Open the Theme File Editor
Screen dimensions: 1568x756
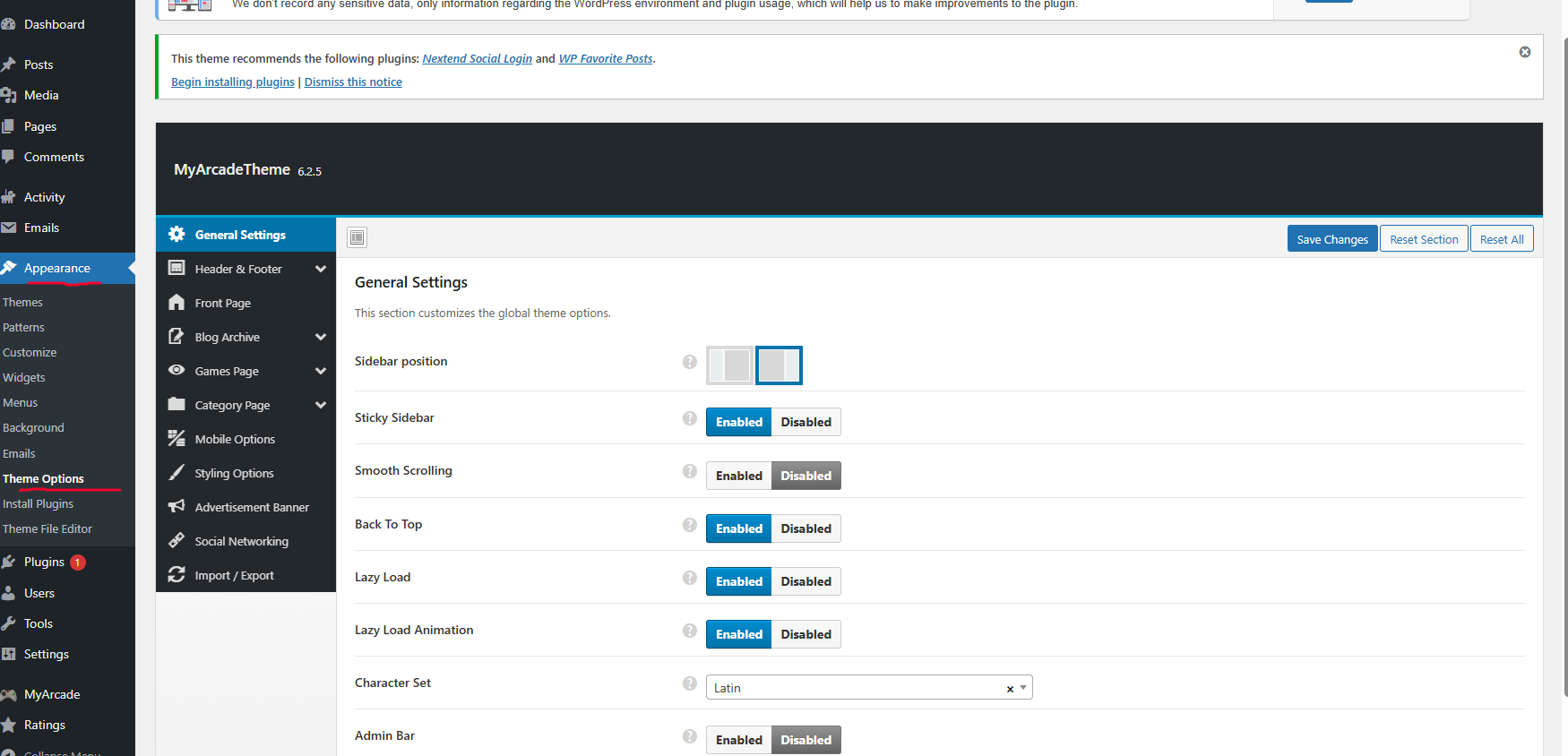(47, 528)
